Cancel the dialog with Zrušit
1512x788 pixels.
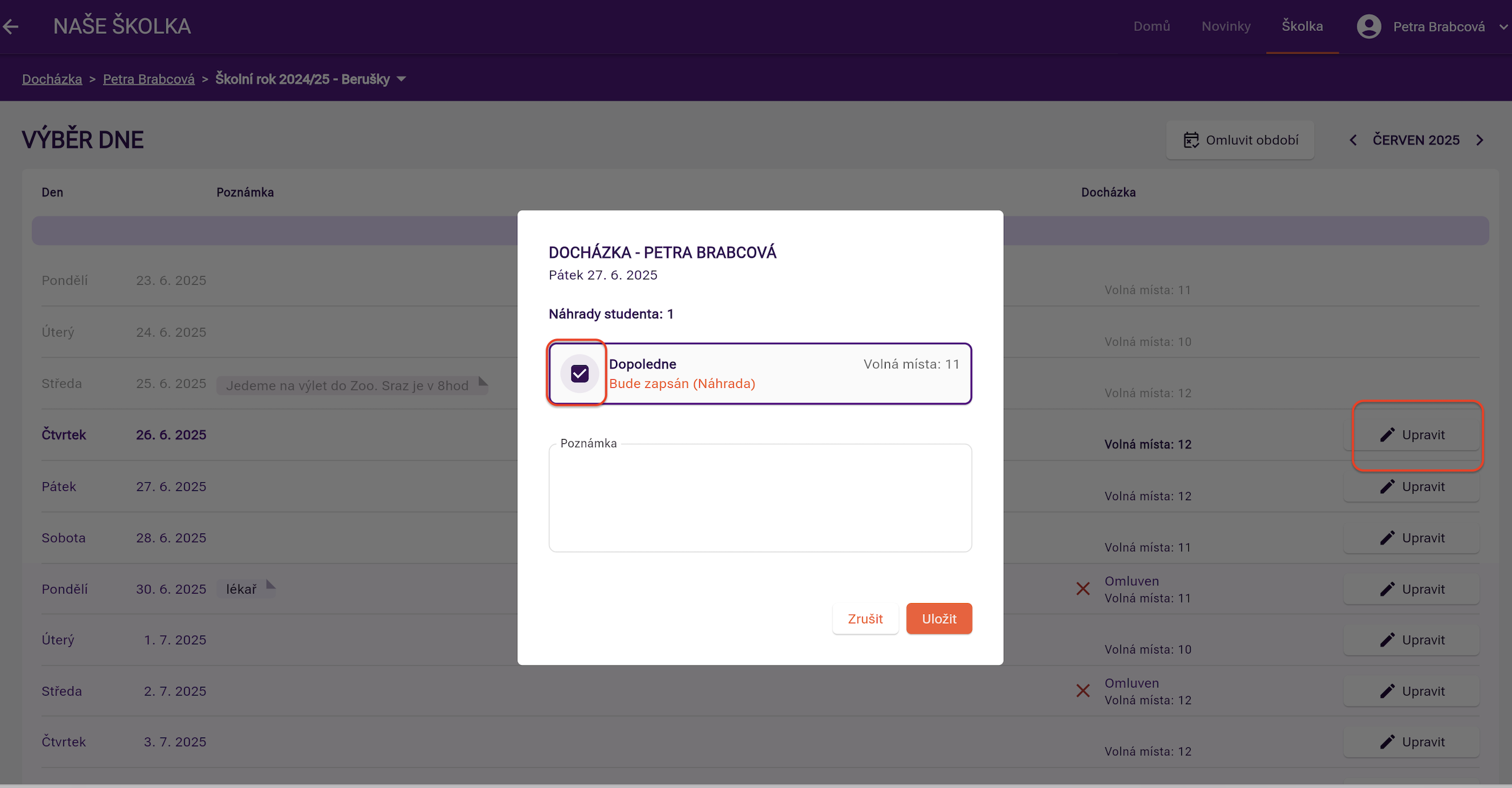865,618
